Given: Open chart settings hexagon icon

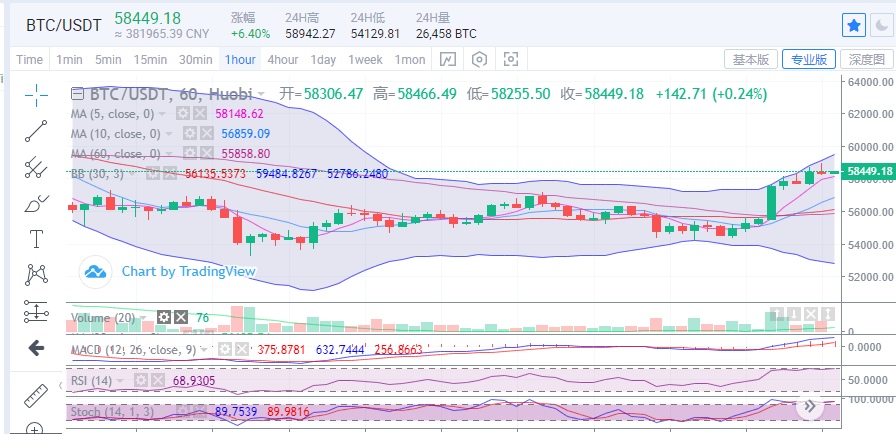Looking at the screenshot, I should click(480, 60).
